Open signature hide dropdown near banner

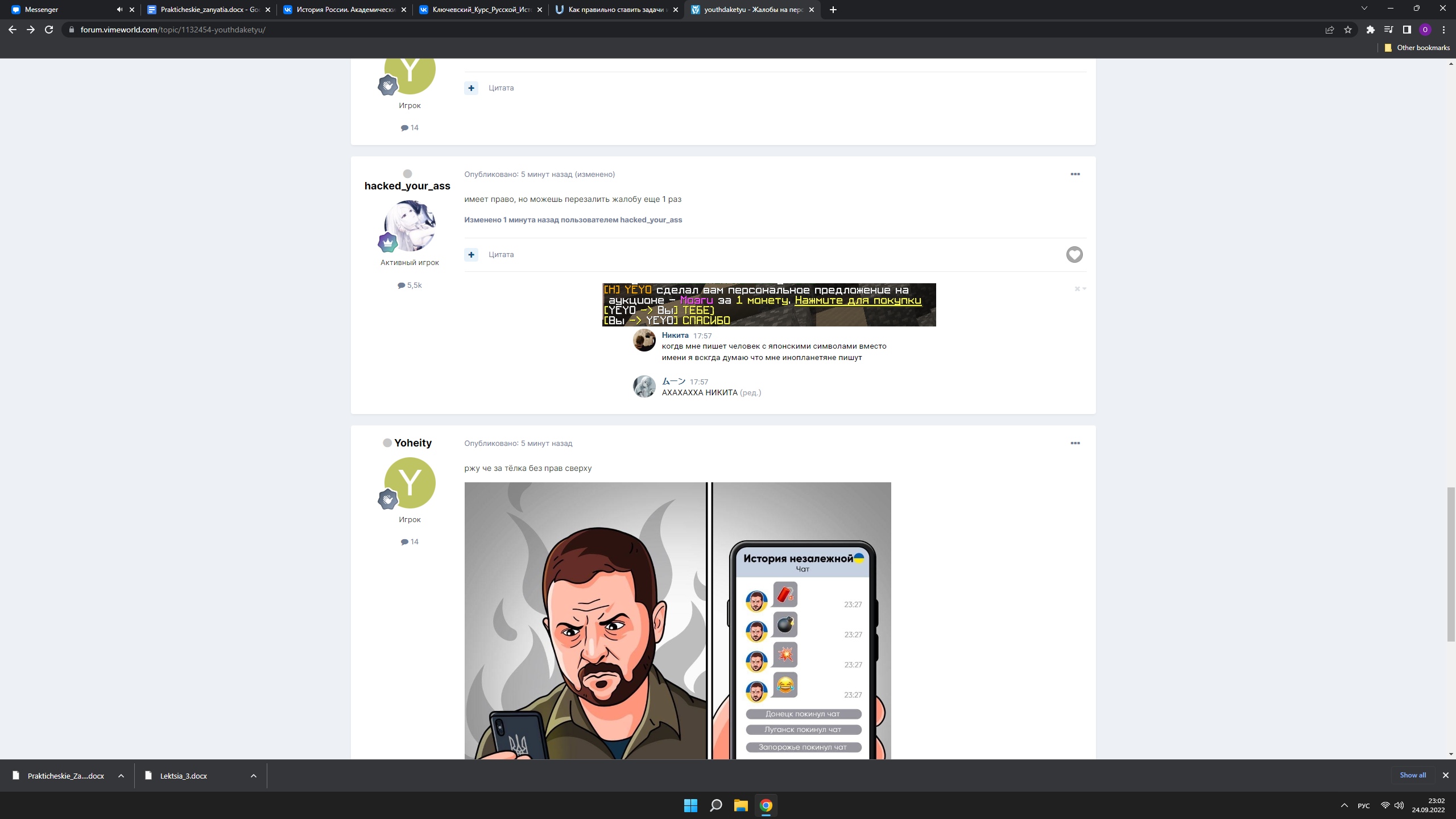(x=1080, y=289)
